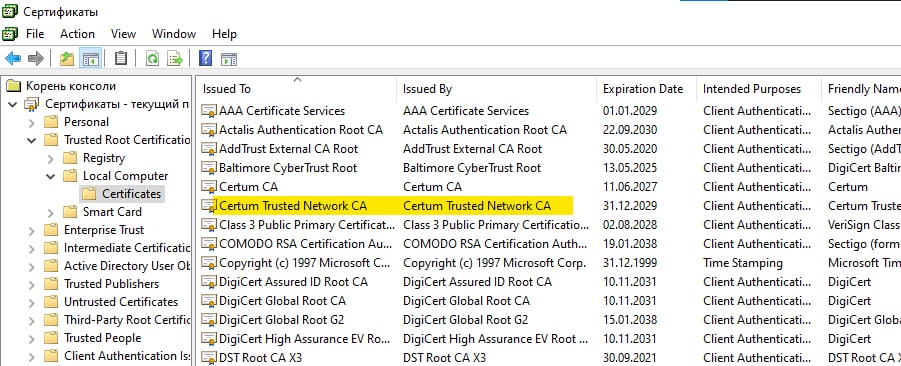The height and width of the screenshot is (366, 901).
Task: Click the Up one level folder icon
Action: [x=67, y=58]
